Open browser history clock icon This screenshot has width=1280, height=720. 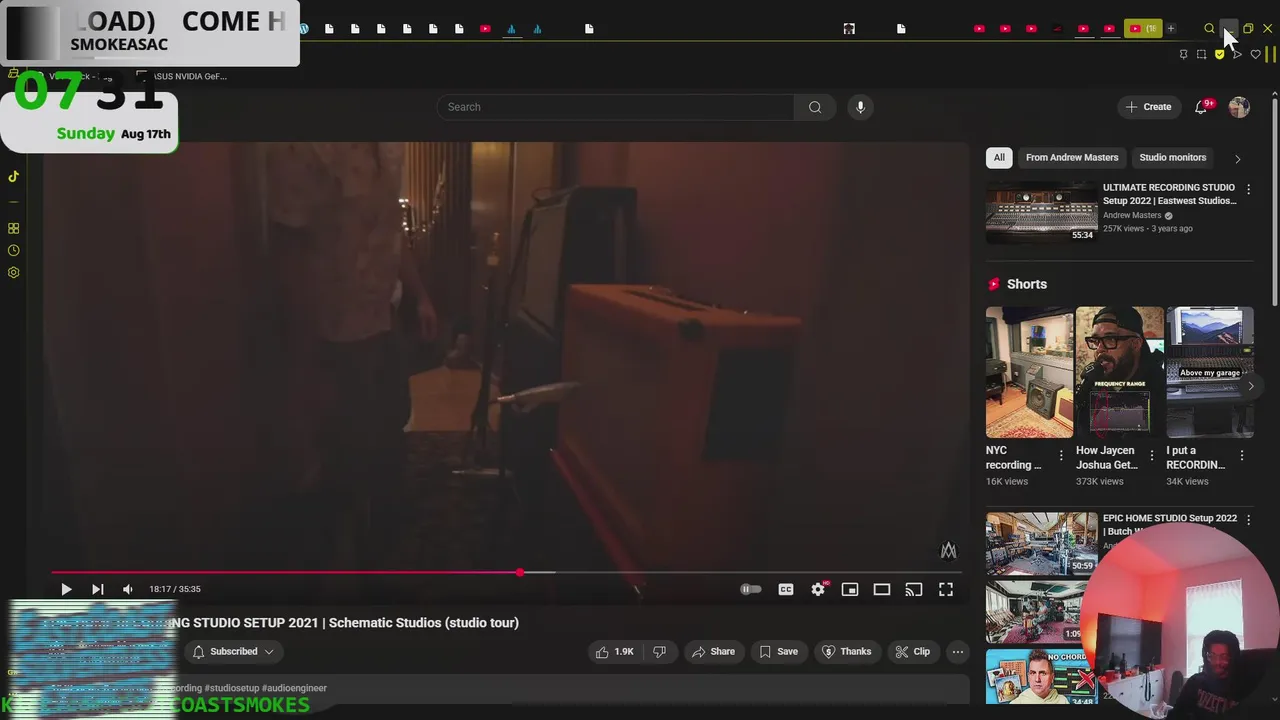[x=14, y=250]
